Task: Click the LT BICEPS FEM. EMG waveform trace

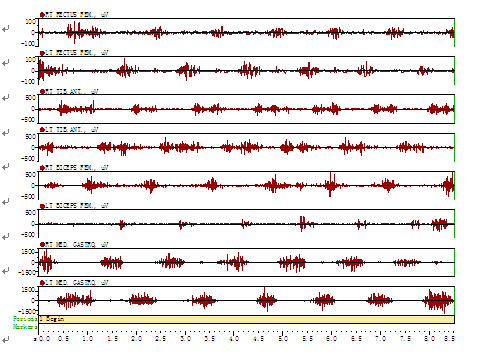Action: point(246,224)
